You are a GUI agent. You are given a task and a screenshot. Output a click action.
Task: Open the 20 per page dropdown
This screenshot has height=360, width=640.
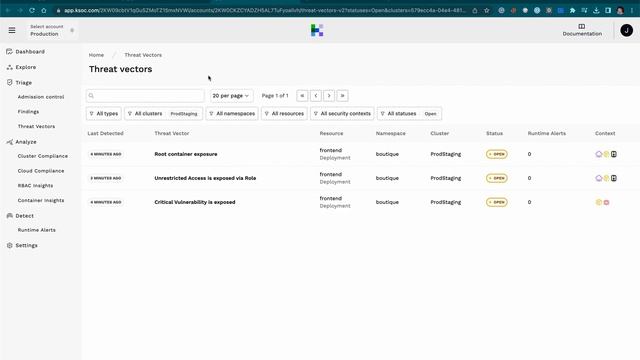[231, 96]
